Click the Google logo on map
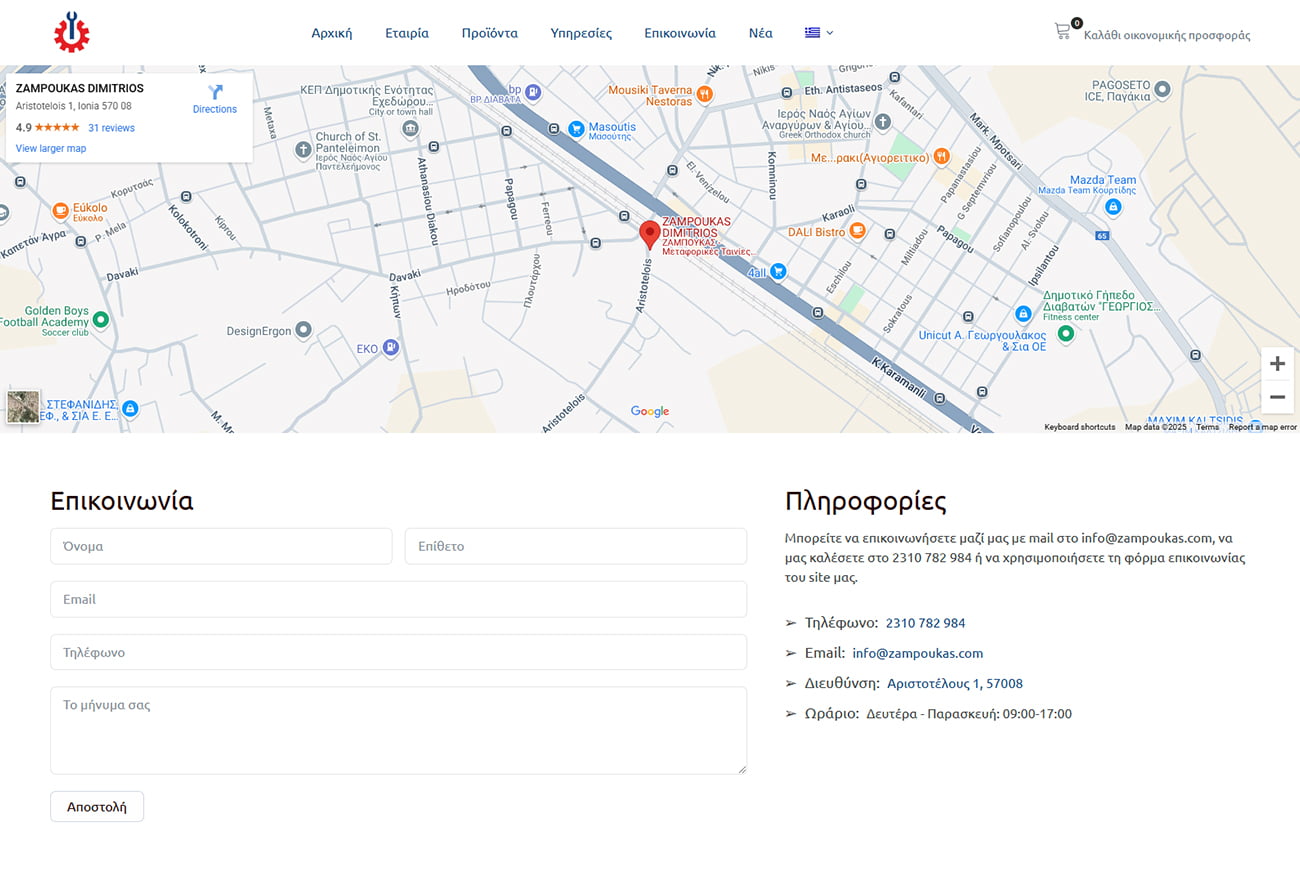The width and height of the screenshot is (1300, 894). pyautogui.click(x=650, y=411)
